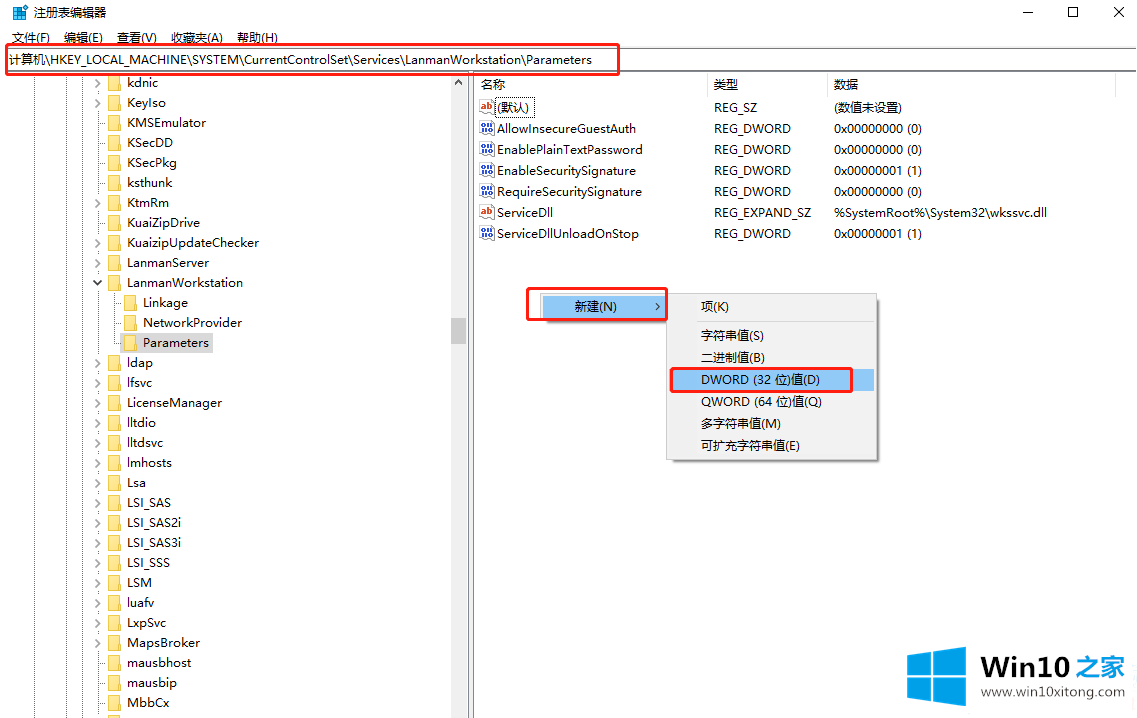Select 字符串值(S) menu entry
The height and width of the screenshot is (718, 1137).
pos(772,336)
